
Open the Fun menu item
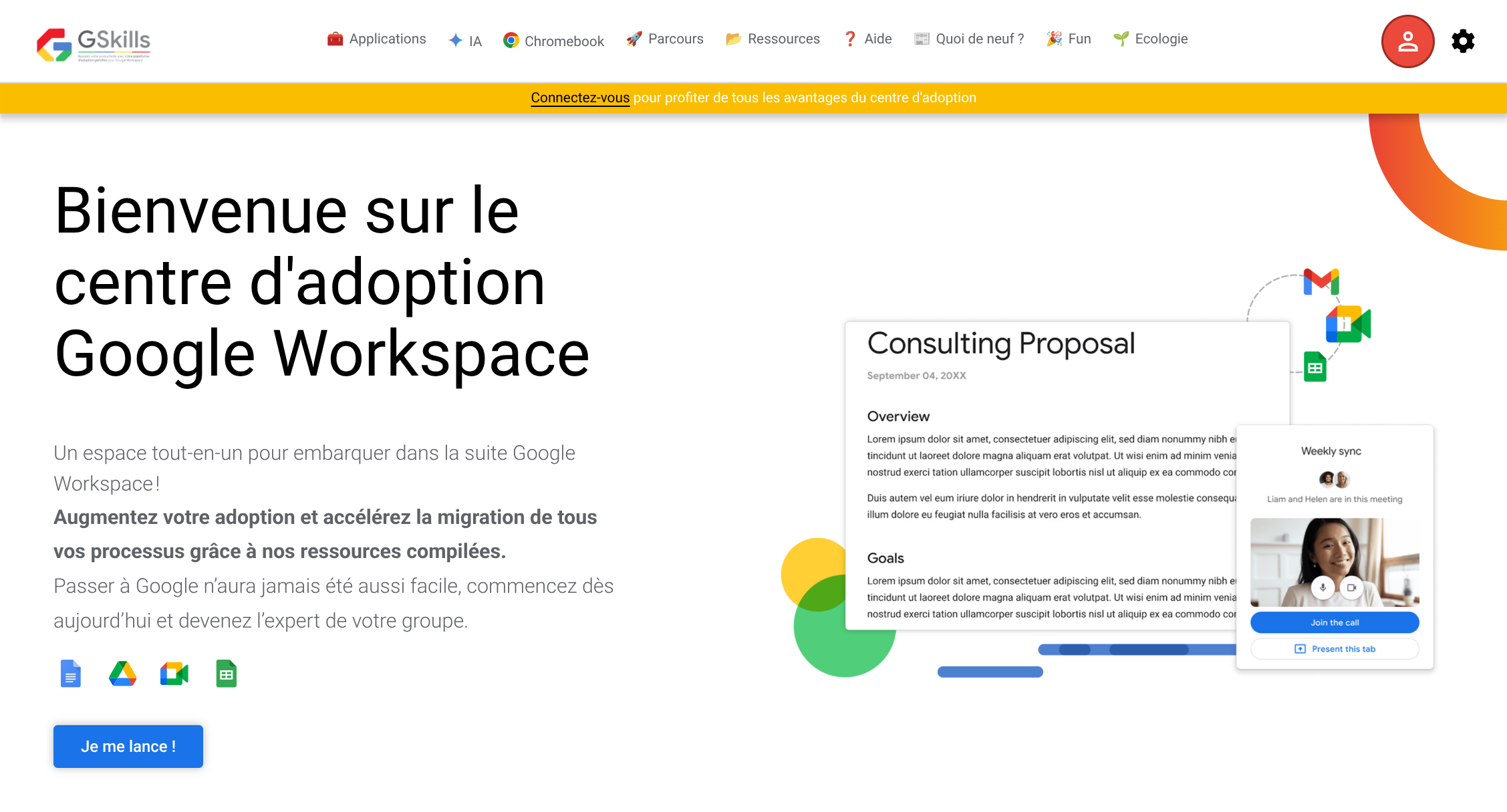coord(1069,39)
